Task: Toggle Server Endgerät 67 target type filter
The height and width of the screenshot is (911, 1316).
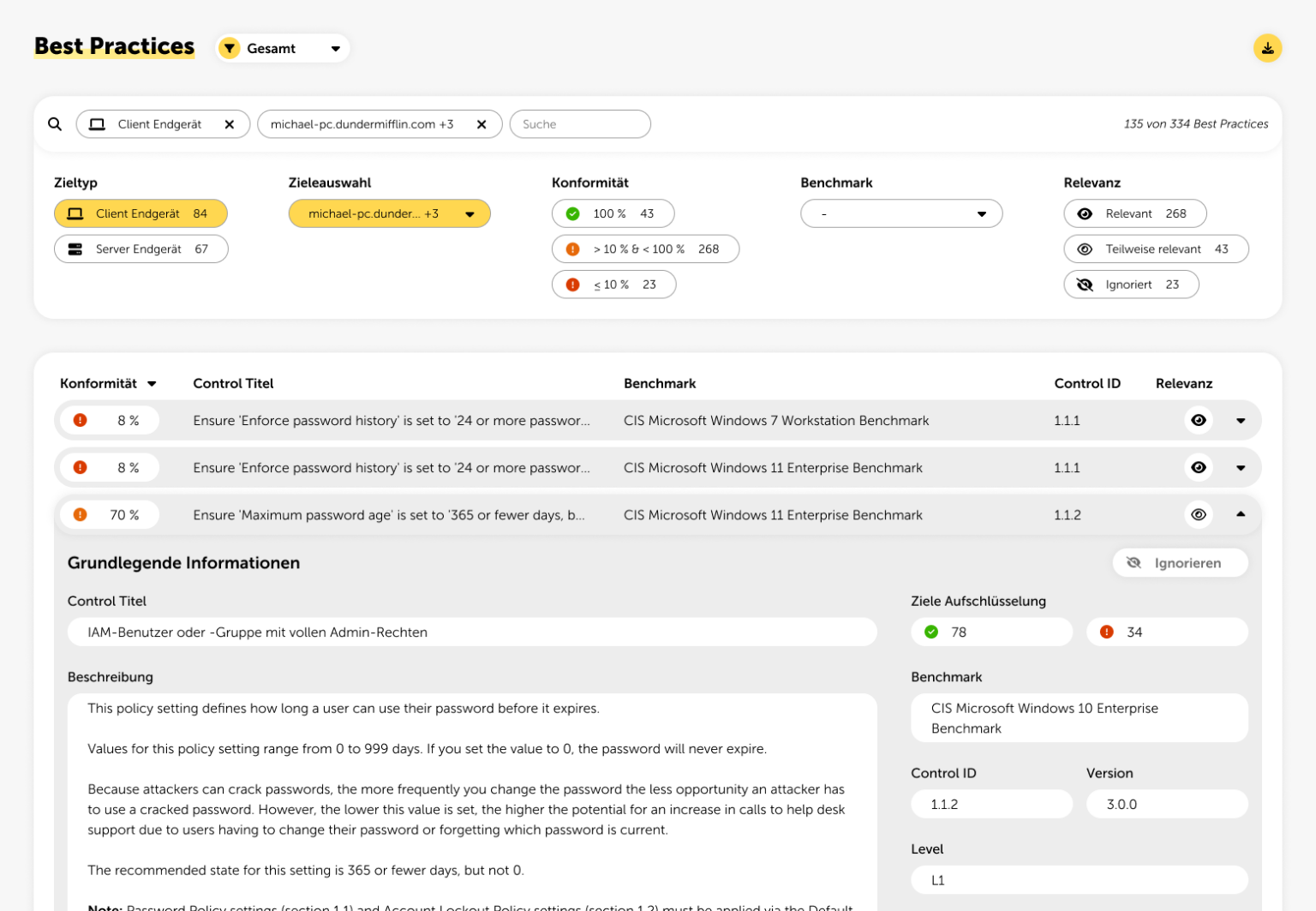Action: point(141,249)
